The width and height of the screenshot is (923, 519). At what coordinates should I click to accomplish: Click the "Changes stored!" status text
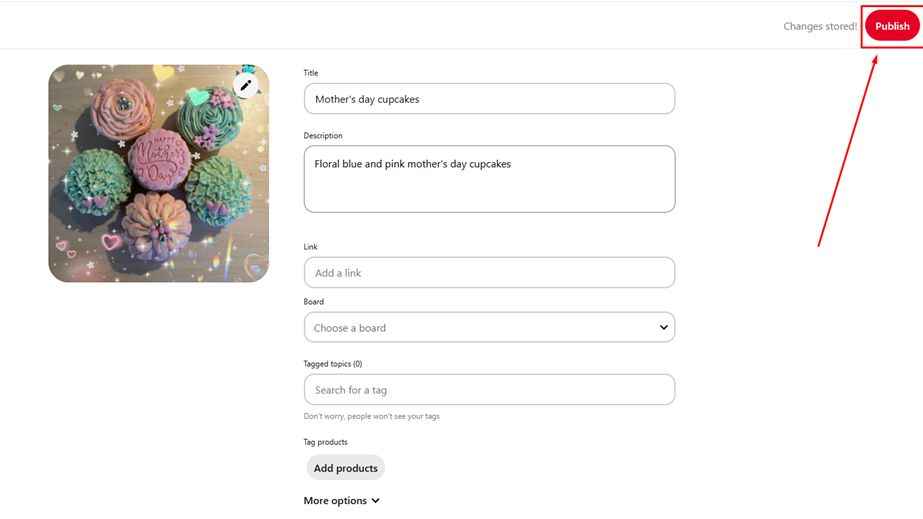point(819,26)
